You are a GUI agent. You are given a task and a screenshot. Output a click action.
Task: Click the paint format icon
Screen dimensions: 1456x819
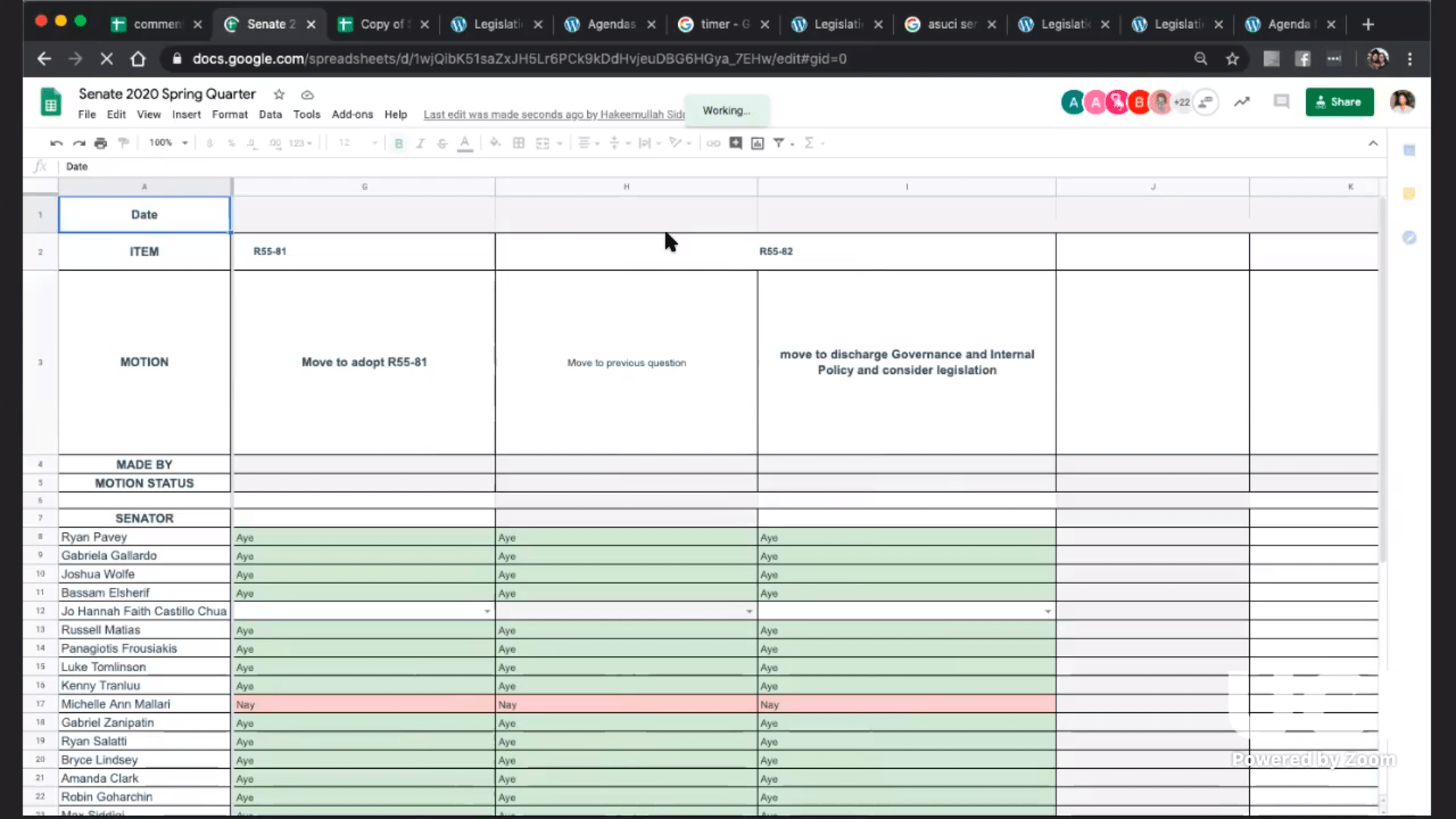pos(124,143)
